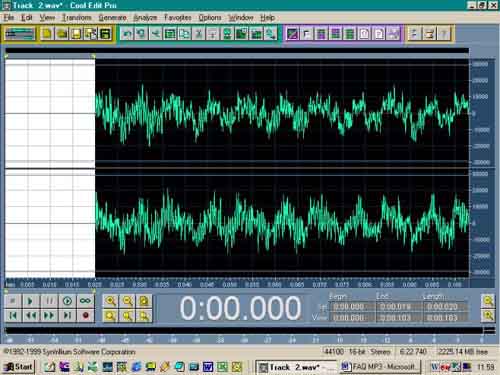Stop playback with the square Stop button
Screen dimensions: 500x375
pos(13,301)
